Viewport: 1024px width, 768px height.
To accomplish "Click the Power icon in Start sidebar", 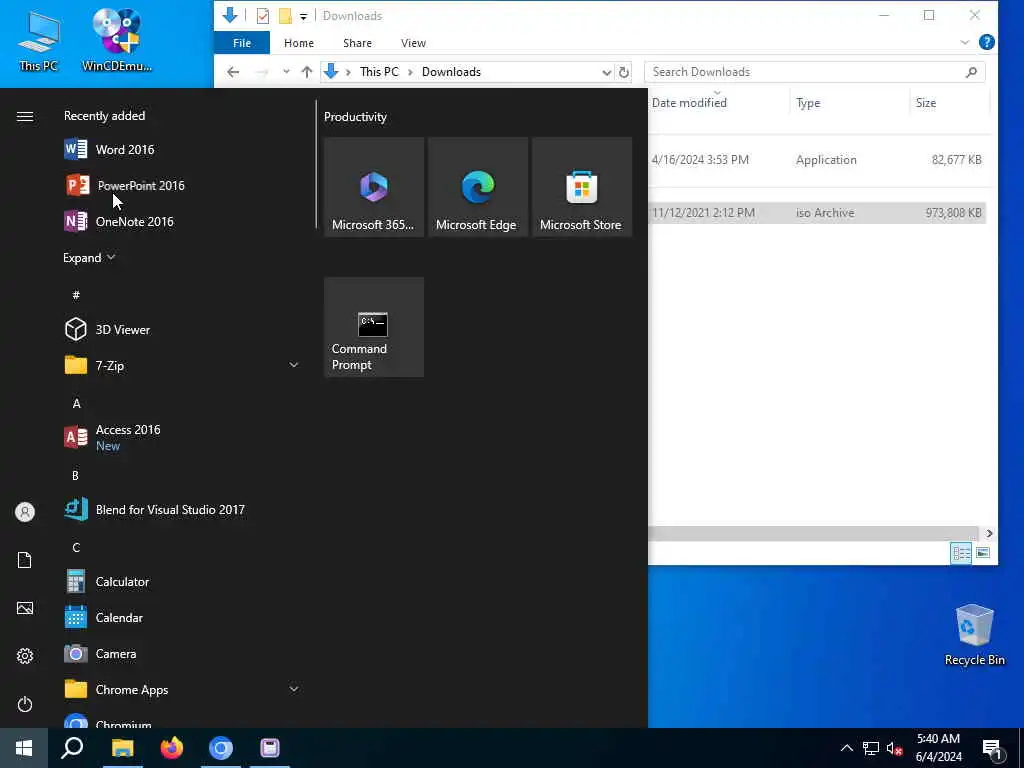I will coord(25,704).
